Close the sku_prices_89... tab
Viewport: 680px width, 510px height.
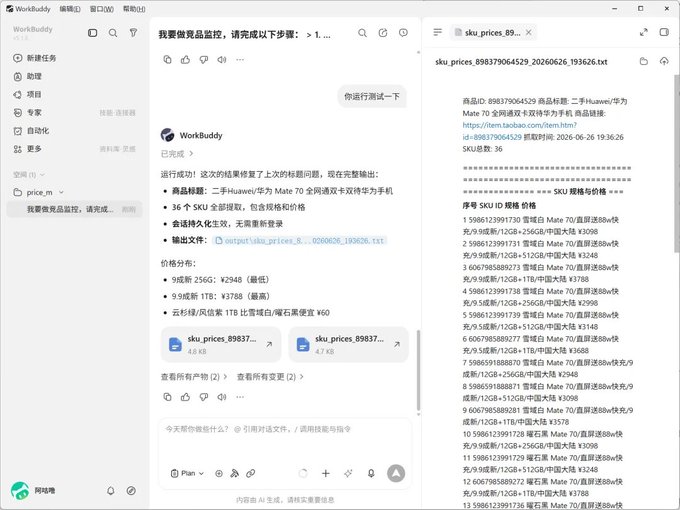point(529,33)
